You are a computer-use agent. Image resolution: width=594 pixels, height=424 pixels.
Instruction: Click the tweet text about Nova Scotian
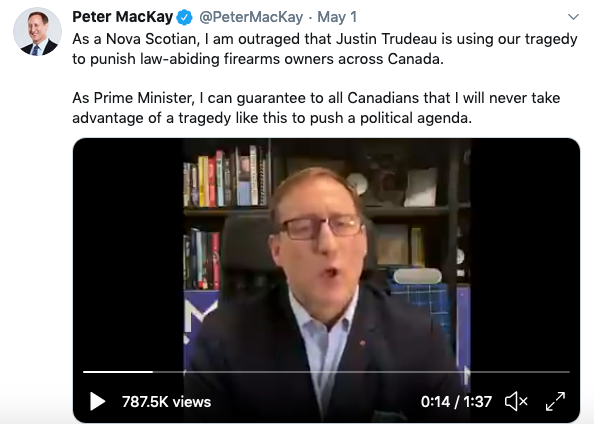[x=325, y=49]
